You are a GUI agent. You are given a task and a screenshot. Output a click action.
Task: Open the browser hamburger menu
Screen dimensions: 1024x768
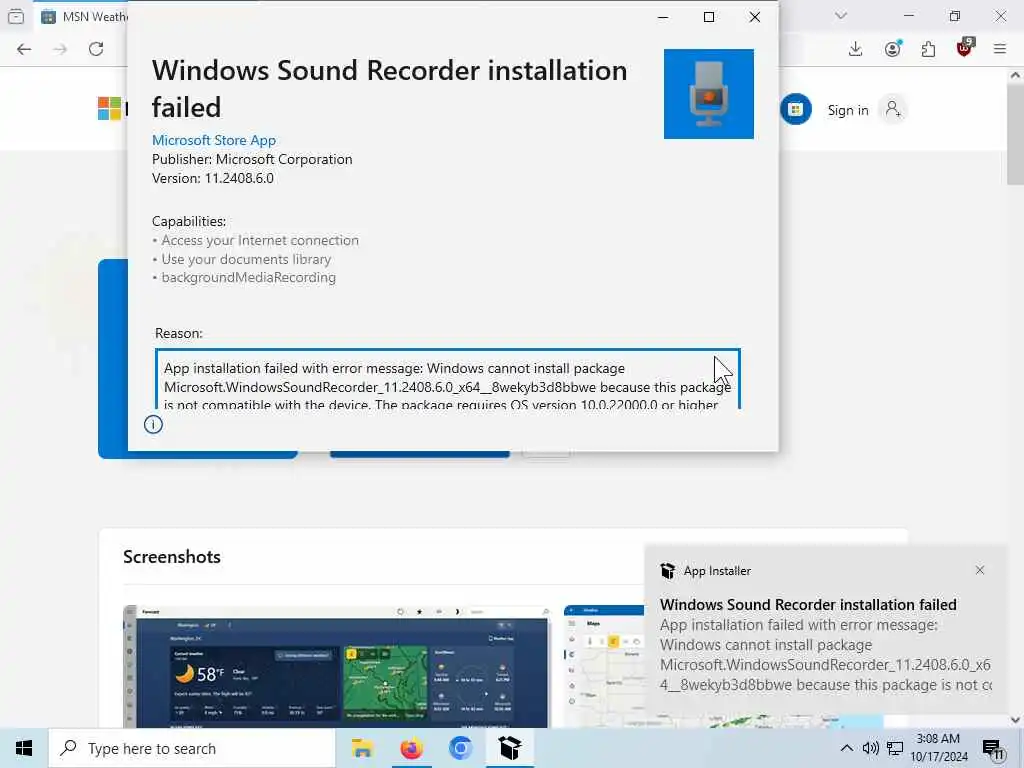pos(999,49)
